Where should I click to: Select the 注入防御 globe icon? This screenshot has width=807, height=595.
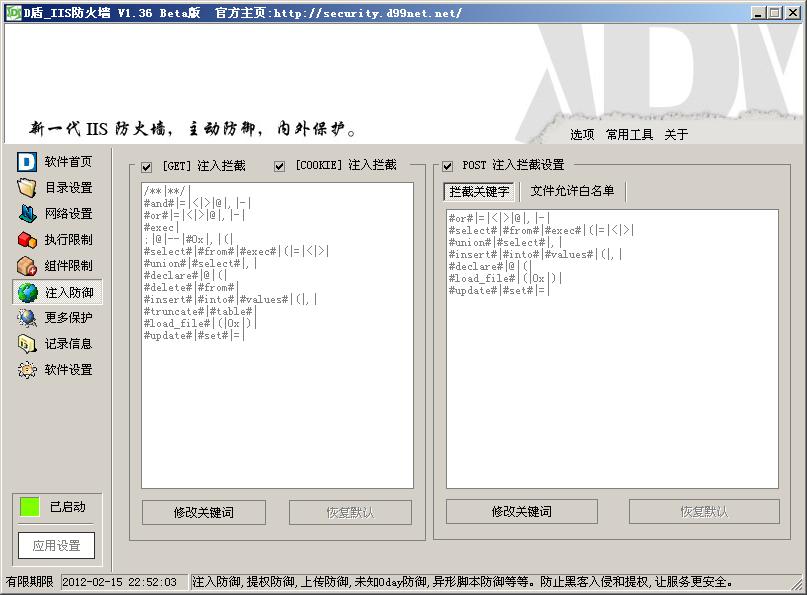pyautogui.click(x=27, y=292)
